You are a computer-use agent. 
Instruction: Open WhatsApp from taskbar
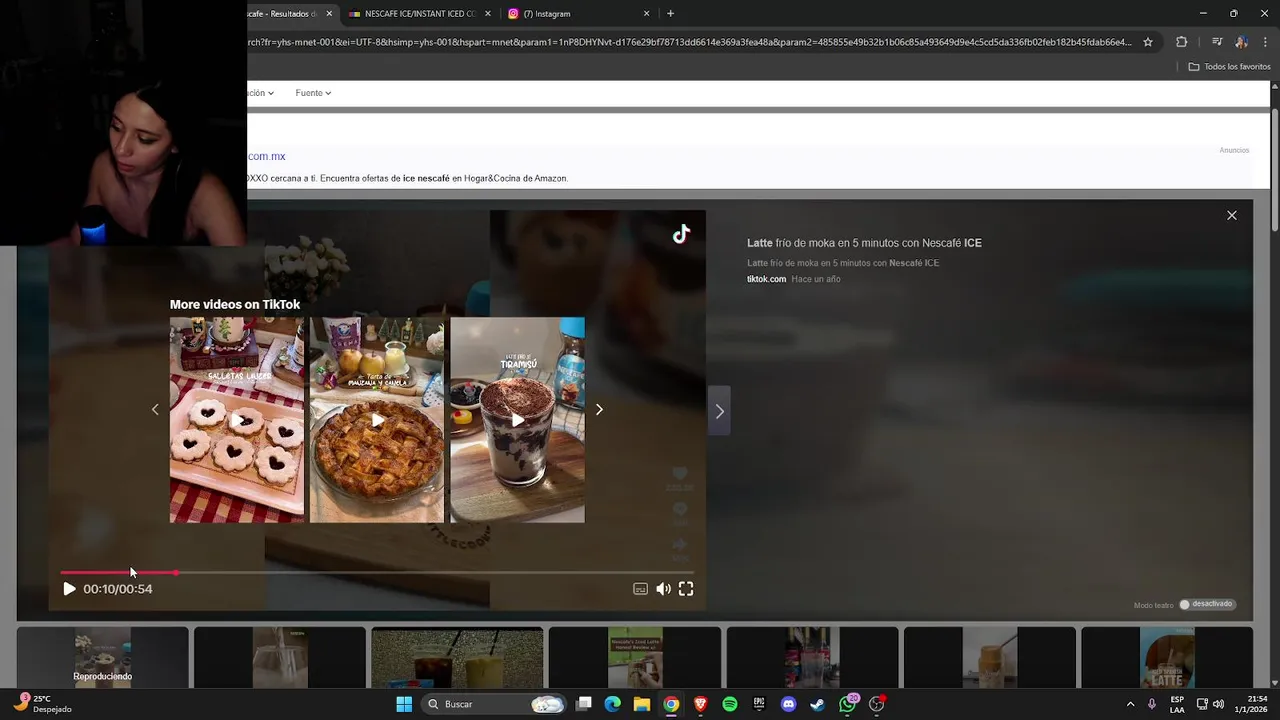(848, 704)
